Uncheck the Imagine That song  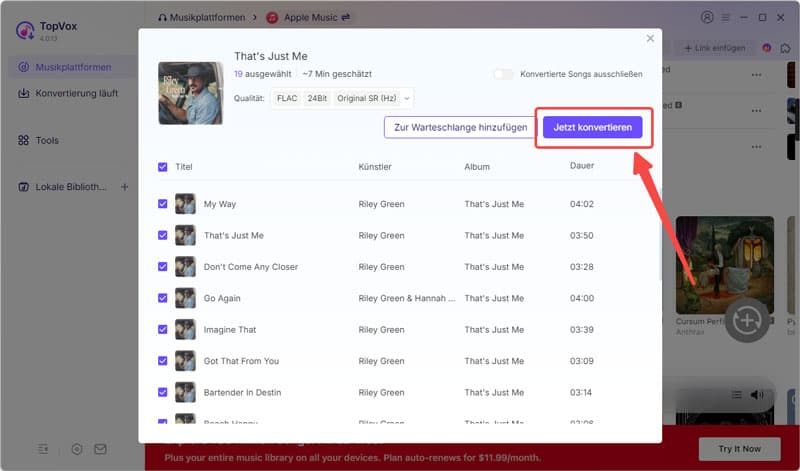163,330
